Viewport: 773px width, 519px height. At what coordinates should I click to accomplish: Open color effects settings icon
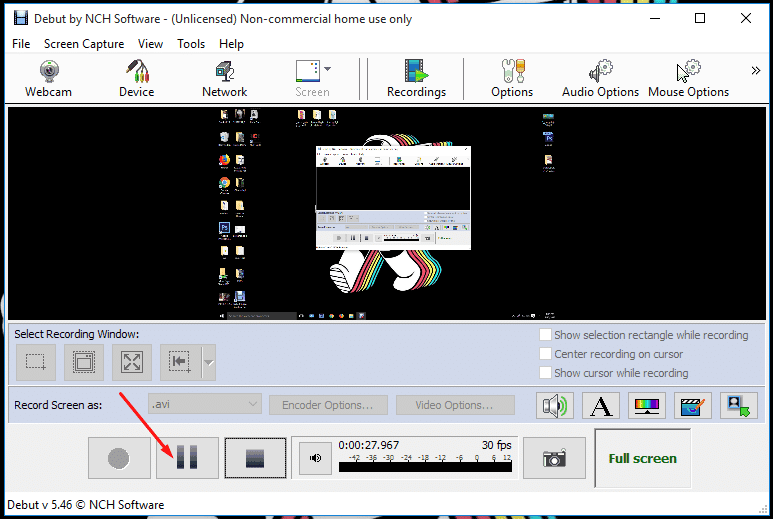pos(646,405)
